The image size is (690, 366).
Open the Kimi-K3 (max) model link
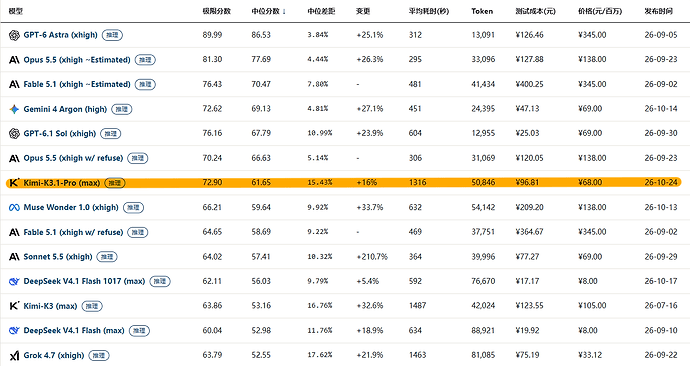click(50, 306)
